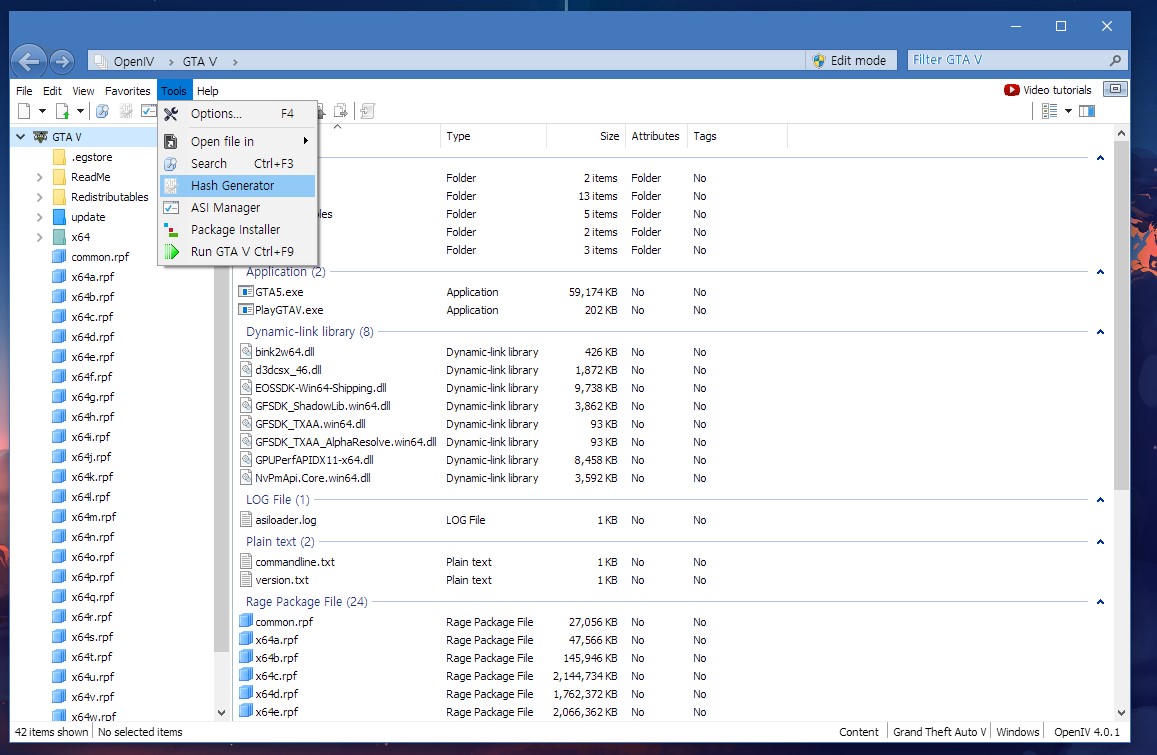This screenshot has width=1157, height=755.
Task: Click the GTA V breadcrumb in address bar
Action: (x=200, y=61)
